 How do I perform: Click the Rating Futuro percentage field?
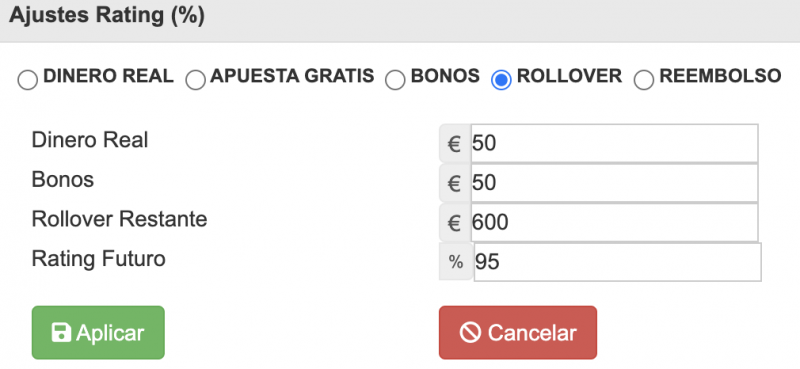(x=617, y=262)
